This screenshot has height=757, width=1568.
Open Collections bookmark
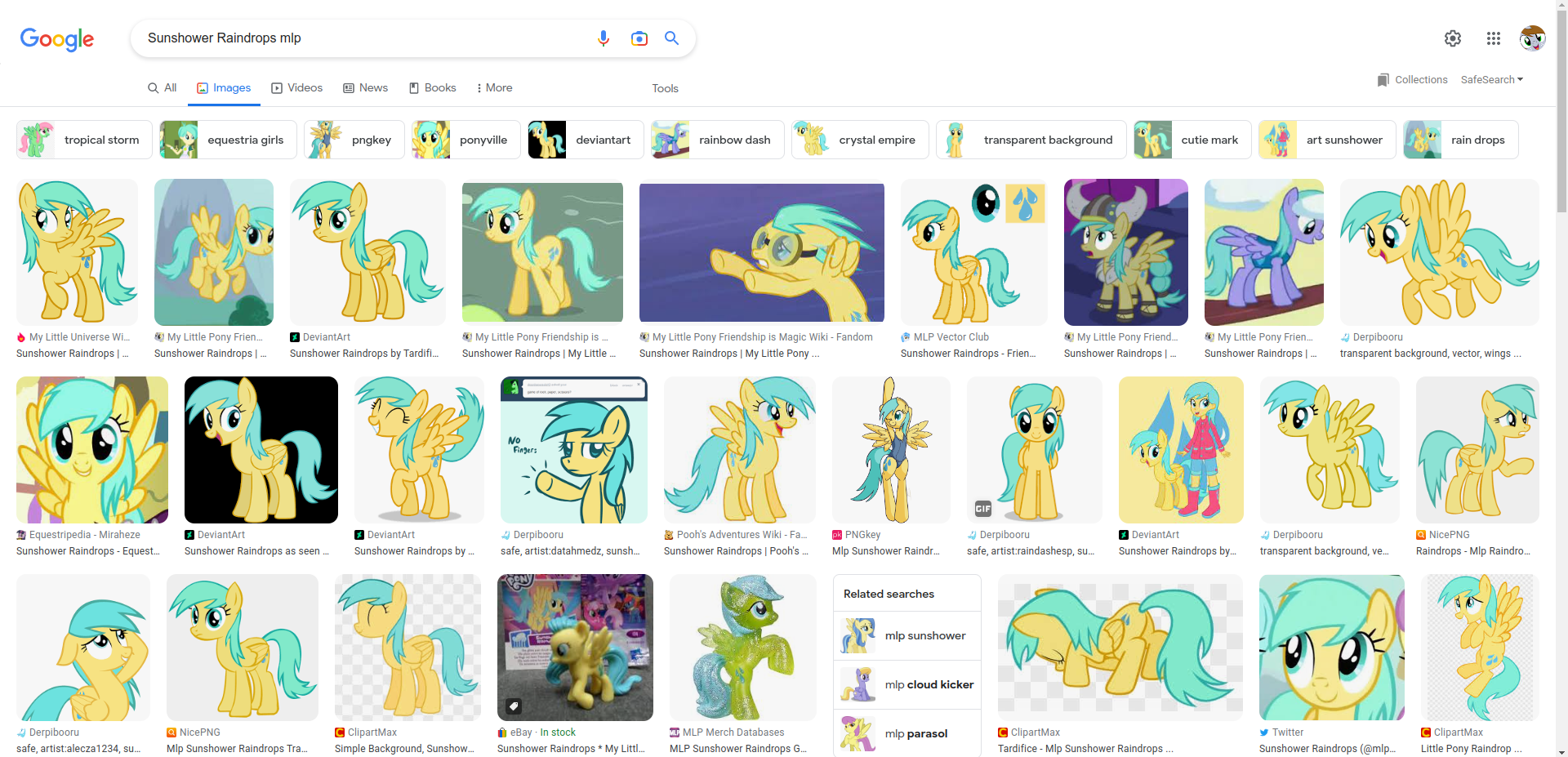coord(1412,80)
